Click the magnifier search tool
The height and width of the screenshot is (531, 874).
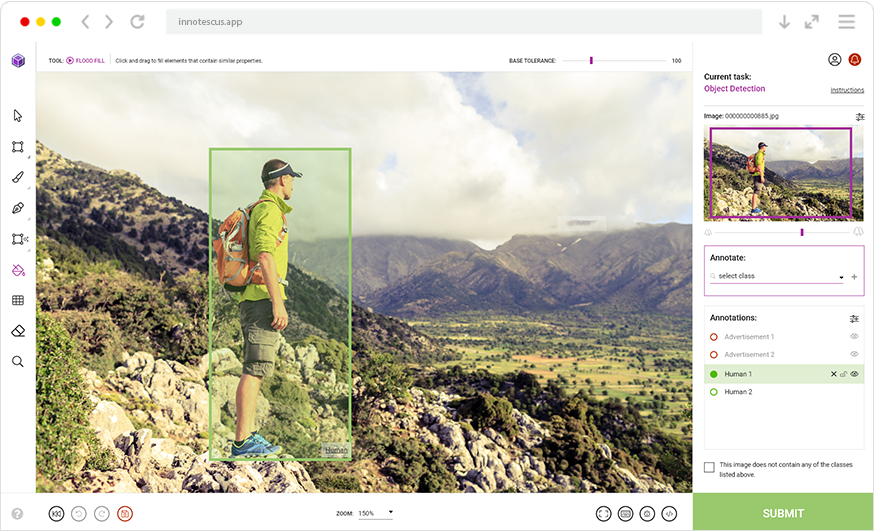click(x=18, y=361)
